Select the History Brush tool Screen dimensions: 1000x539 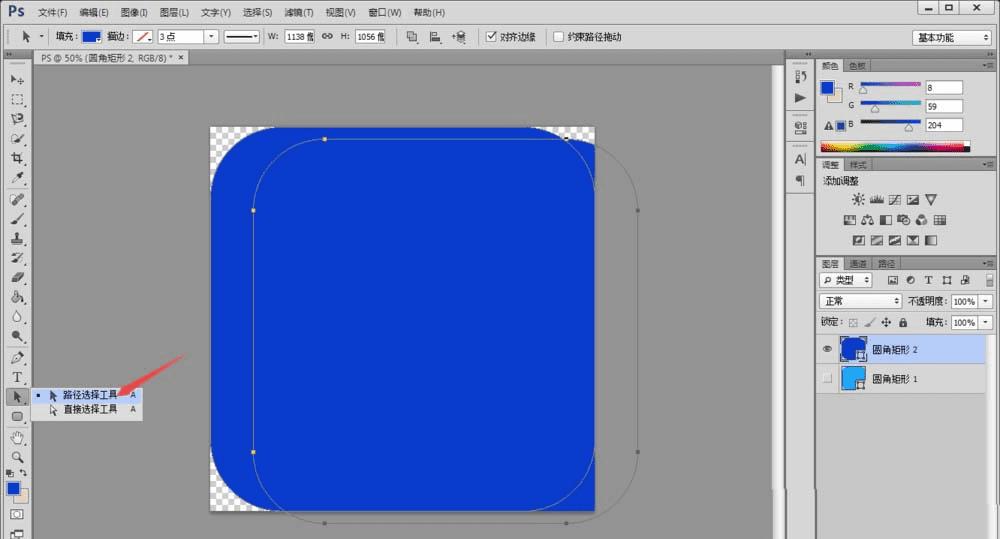[x=17, y=258]
